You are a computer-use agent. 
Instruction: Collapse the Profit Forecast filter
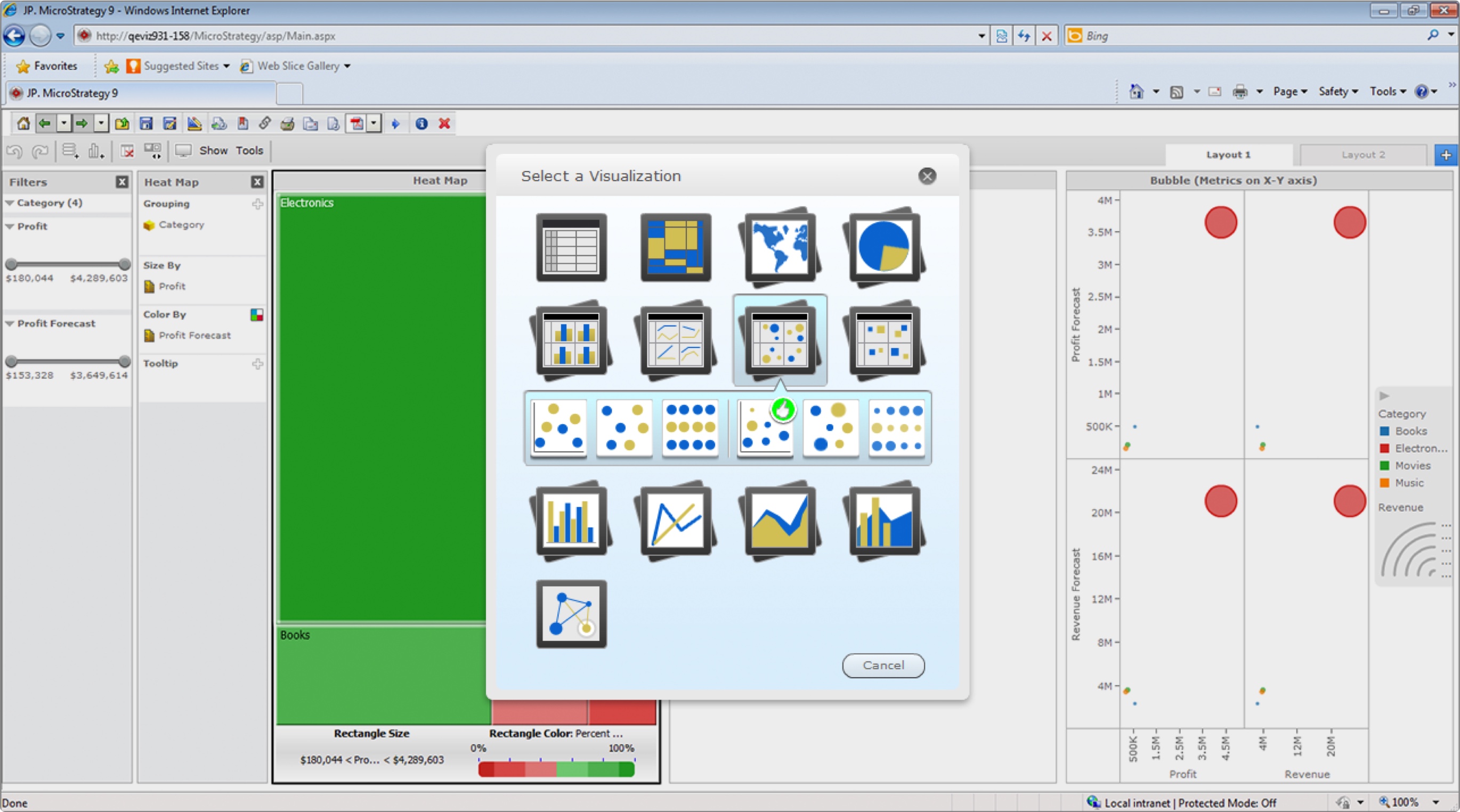[10, 323]
